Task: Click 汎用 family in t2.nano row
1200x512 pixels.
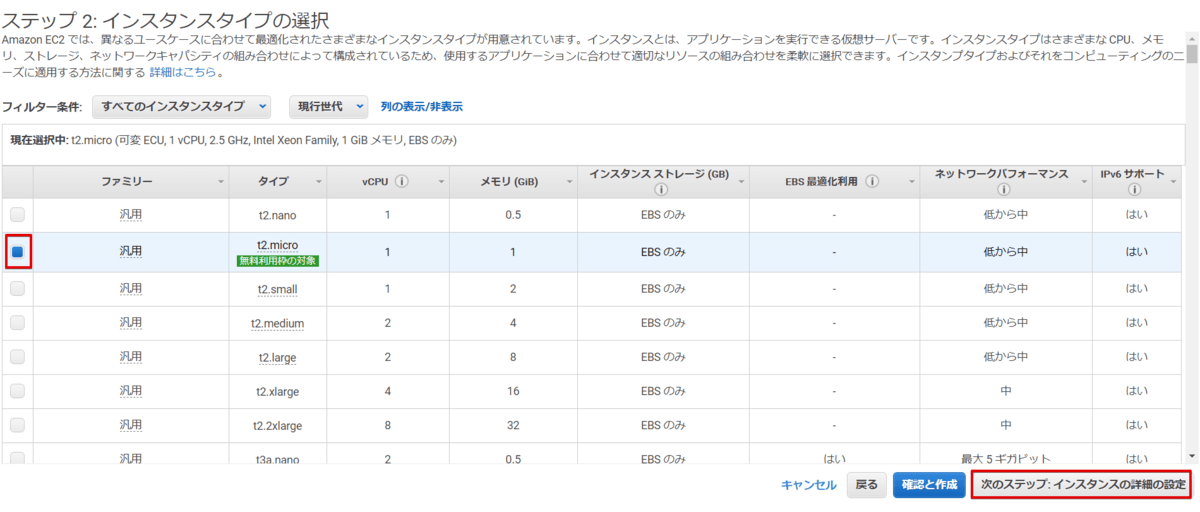Action: click(131, 214)
